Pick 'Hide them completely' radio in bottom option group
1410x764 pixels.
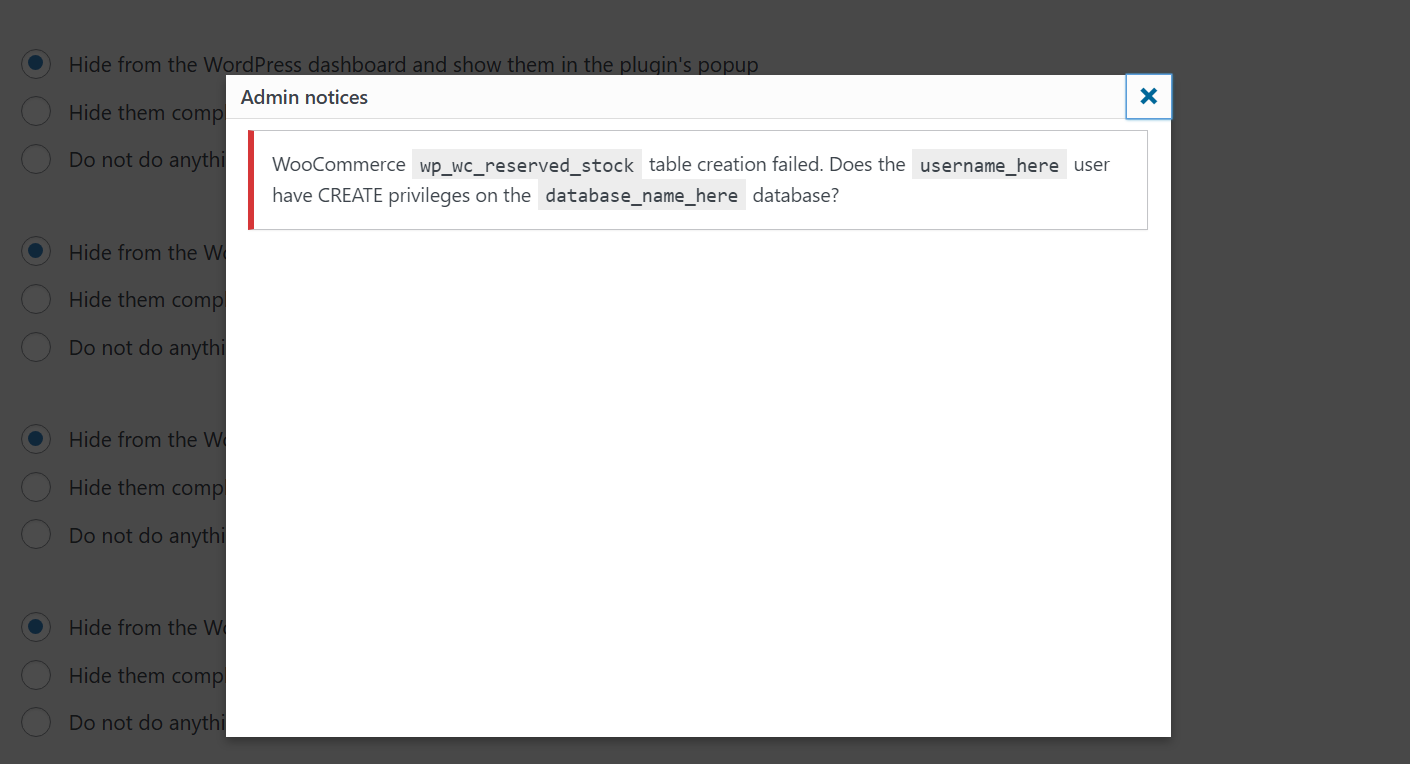(x=36, y=675)
